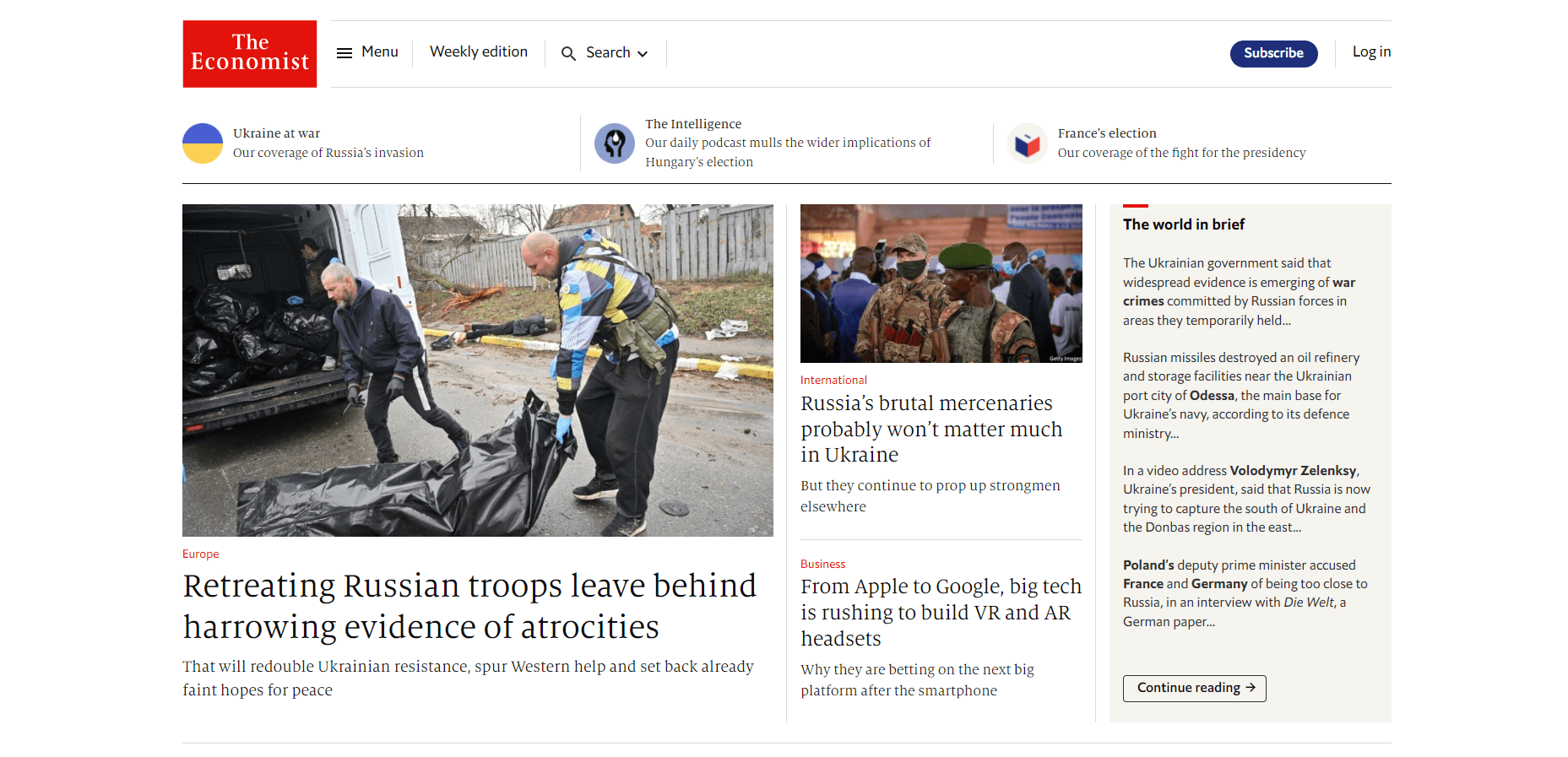Open the International section tag
Viewport: 1568px width, 757px height.
pos(833,381)
